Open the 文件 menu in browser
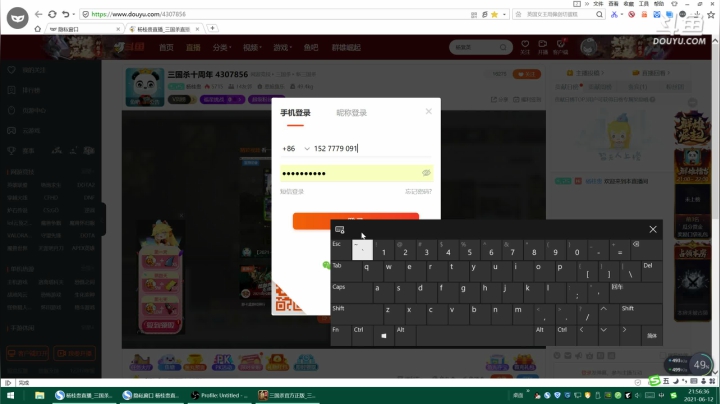 click(598, 4)
